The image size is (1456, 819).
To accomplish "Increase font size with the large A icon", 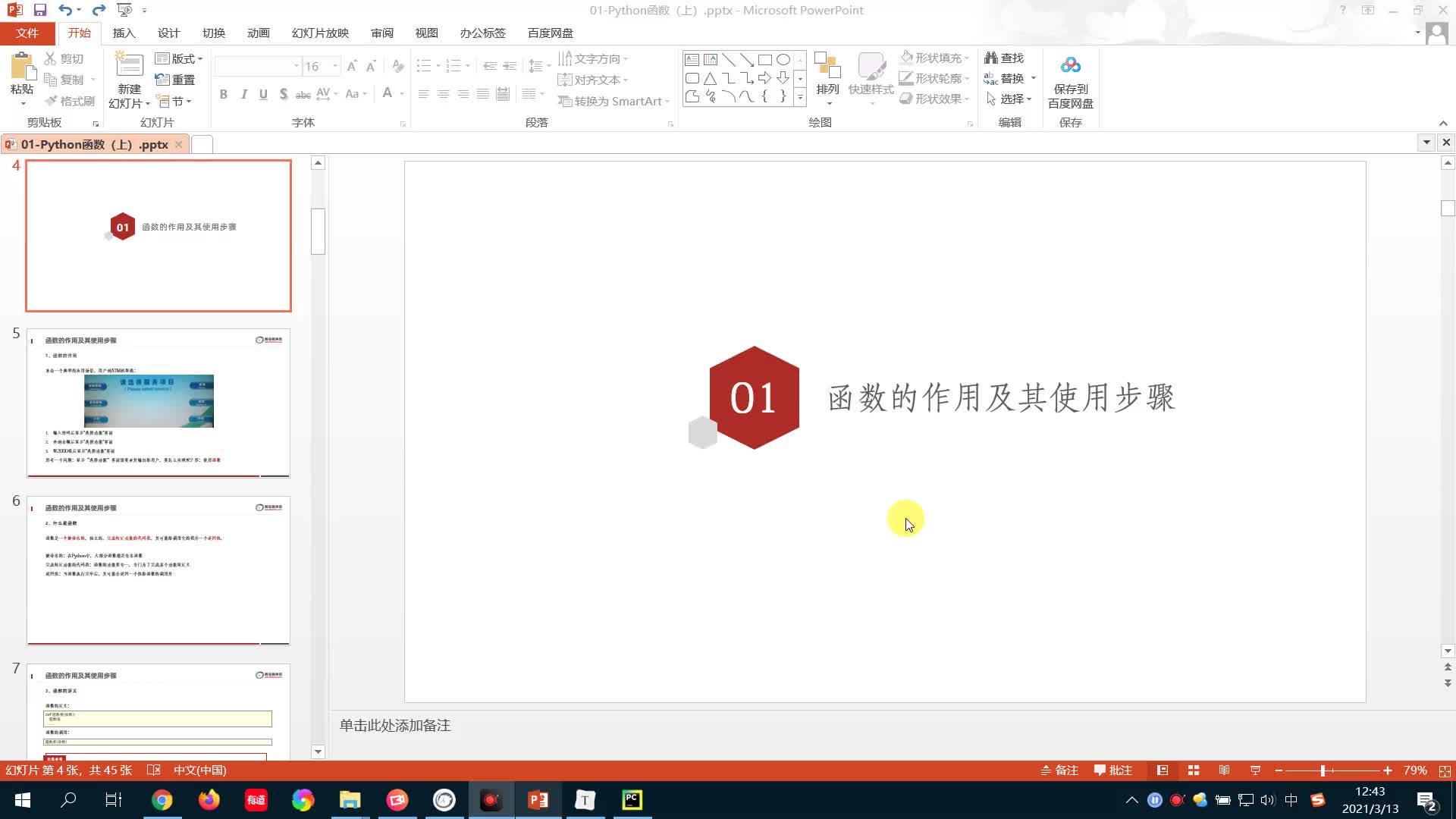I will tap(352, 67).
